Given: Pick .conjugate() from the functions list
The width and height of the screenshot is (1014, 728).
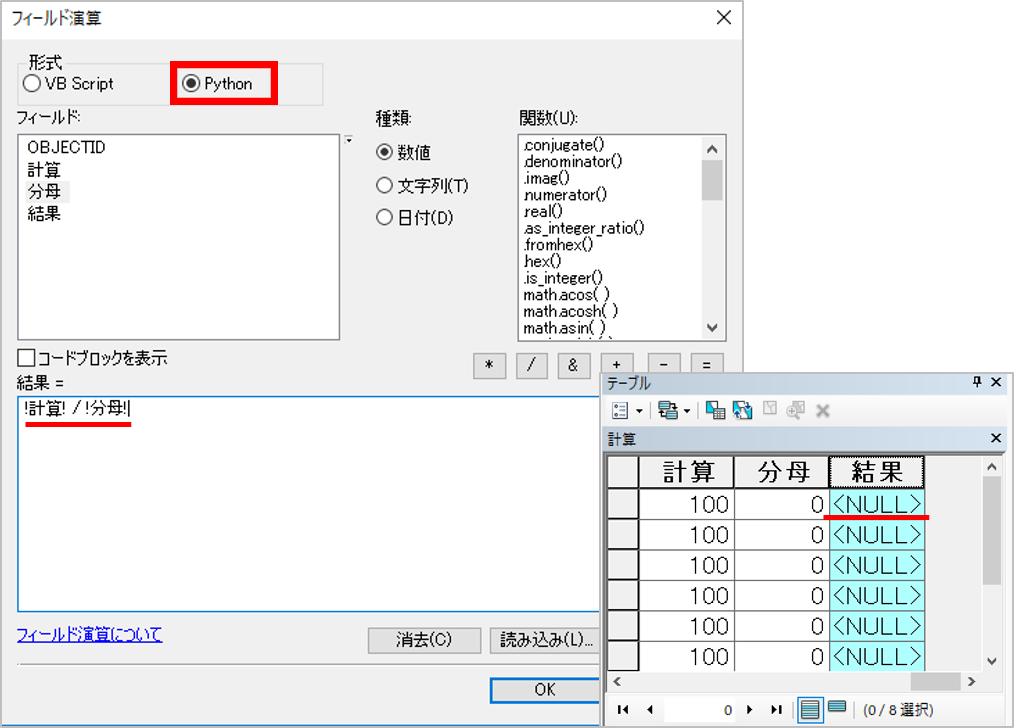Looking at the screenshot, I should (564, 145).
